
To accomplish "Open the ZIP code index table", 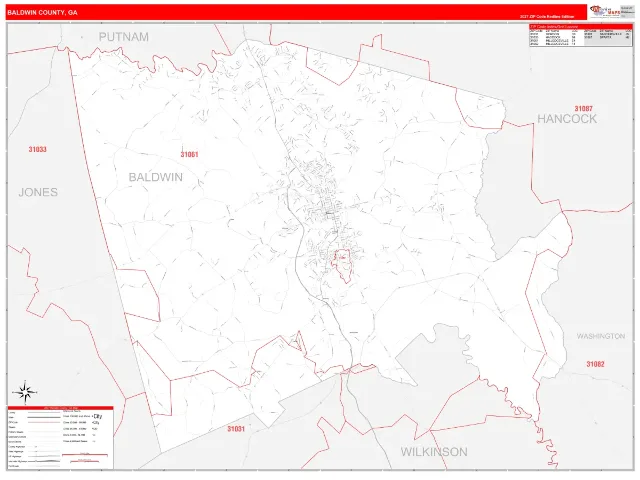I will click(x=581, y=35).
